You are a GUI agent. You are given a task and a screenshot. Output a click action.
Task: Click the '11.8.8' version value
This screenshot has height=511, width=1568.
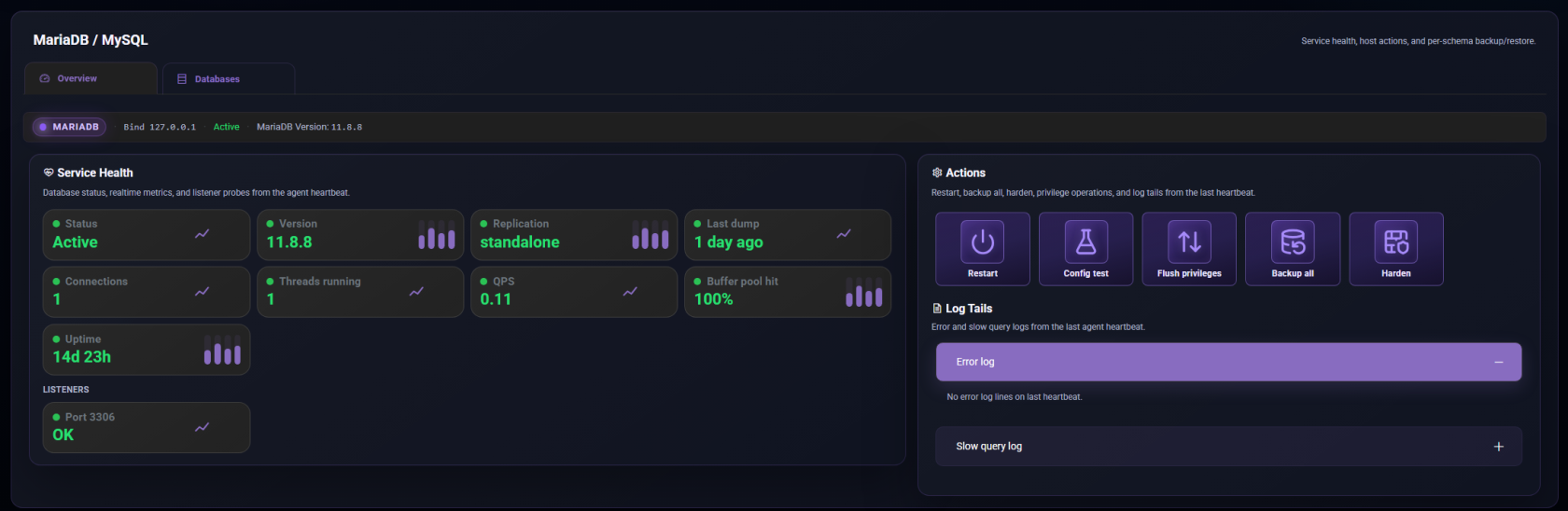289,242
